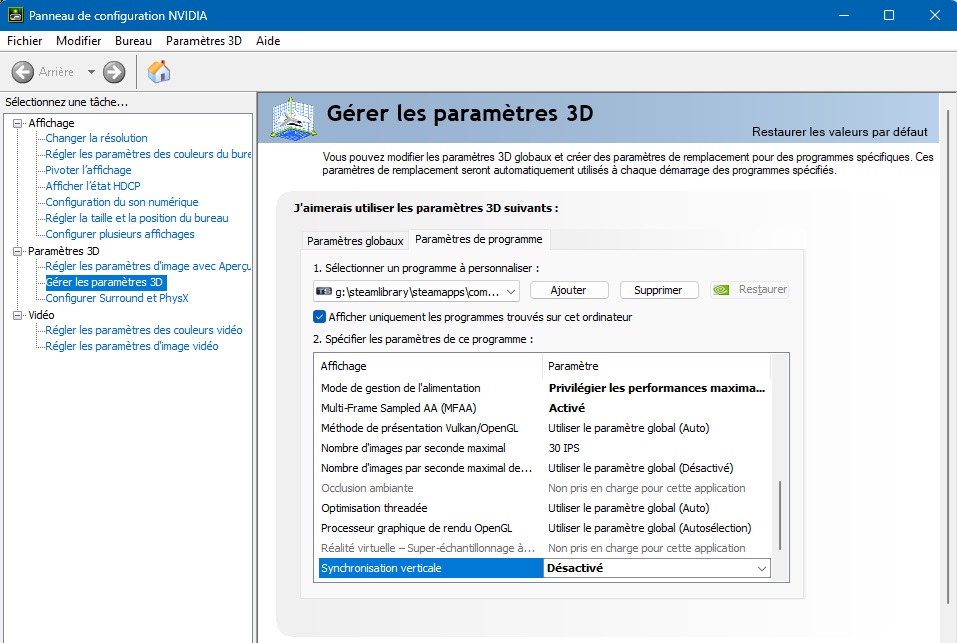
Task: Click the Affichage column header
Action: coord(430,366)
